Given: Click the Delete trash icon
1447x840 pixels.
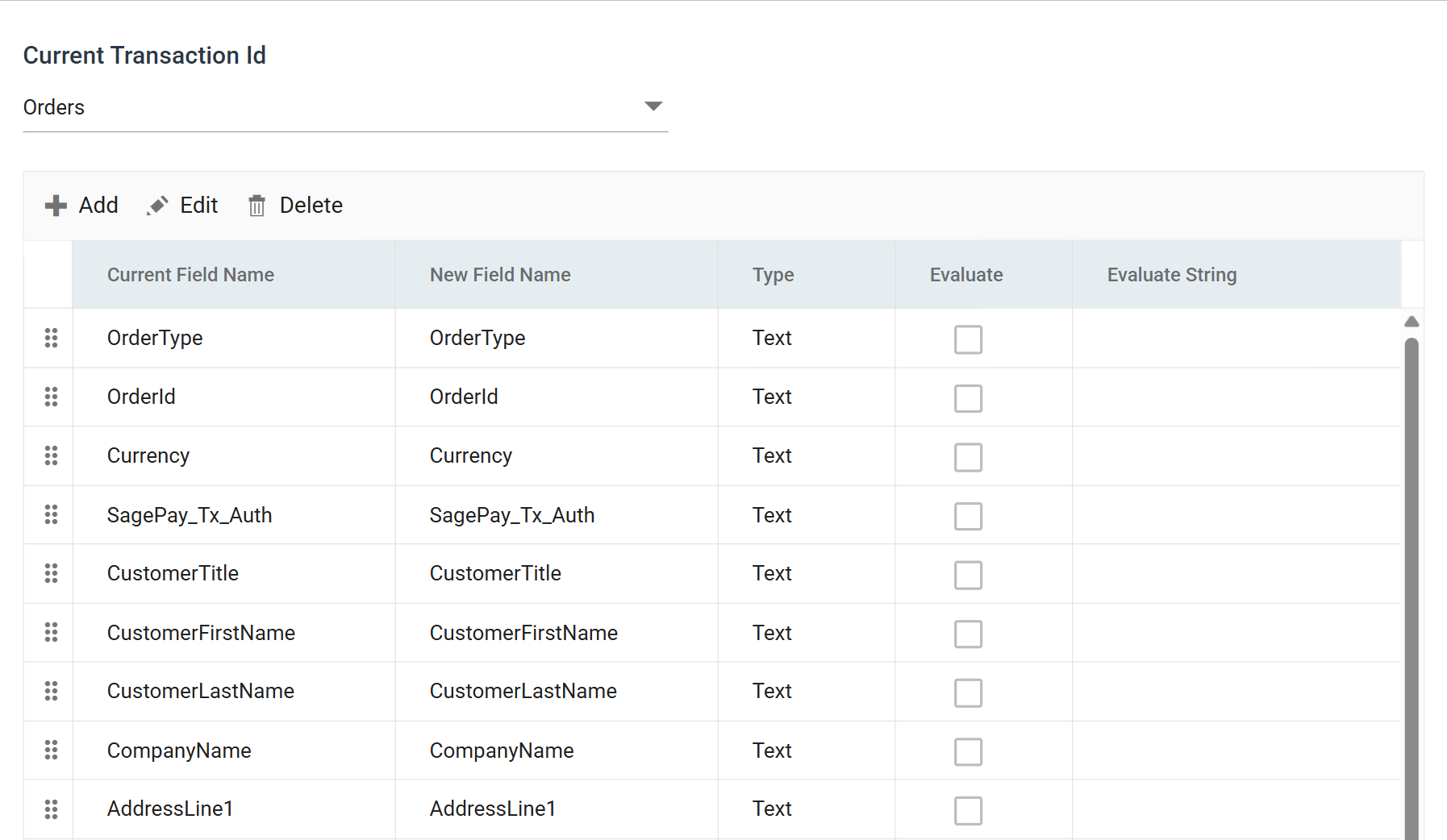Looking at the screenshot, I should (256, 206).
